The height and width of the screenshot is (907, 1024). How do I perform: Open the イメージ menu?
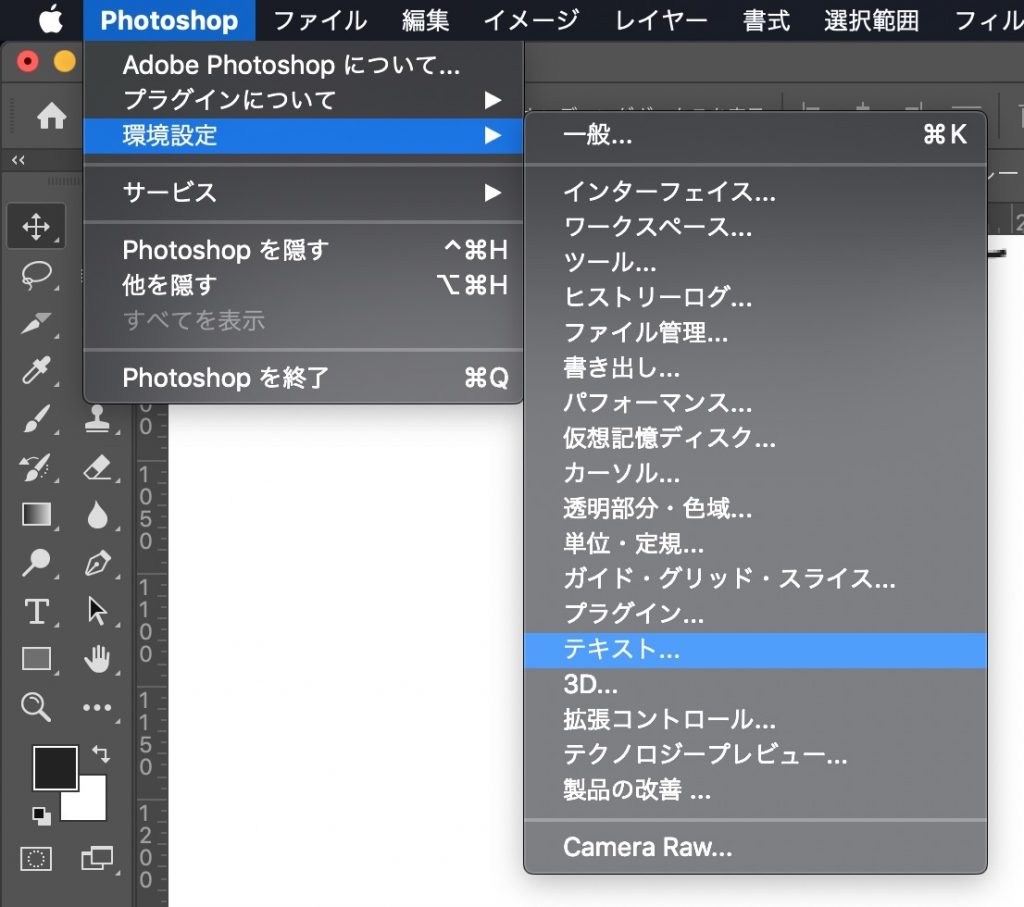pyautogui.click(x=531, y=20)
